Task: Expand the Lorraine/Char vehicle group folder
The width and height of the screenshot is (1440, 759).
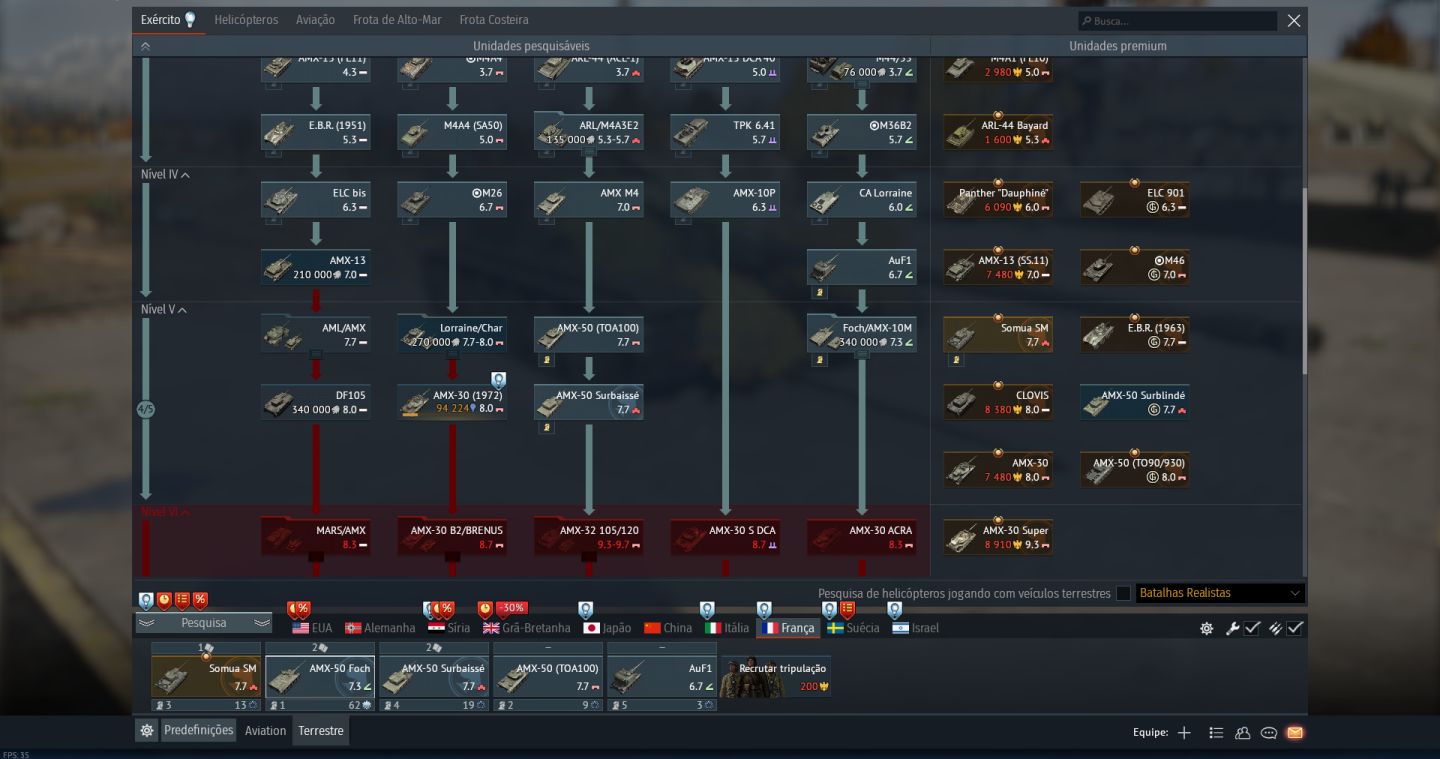Action: tap(452, 334)
